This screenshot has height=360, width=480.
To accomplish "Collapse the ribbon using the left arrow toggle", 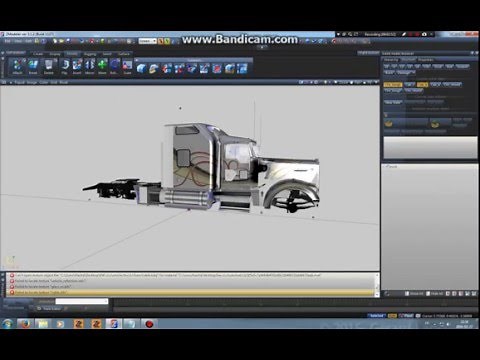I will click(x=3, y=53).
